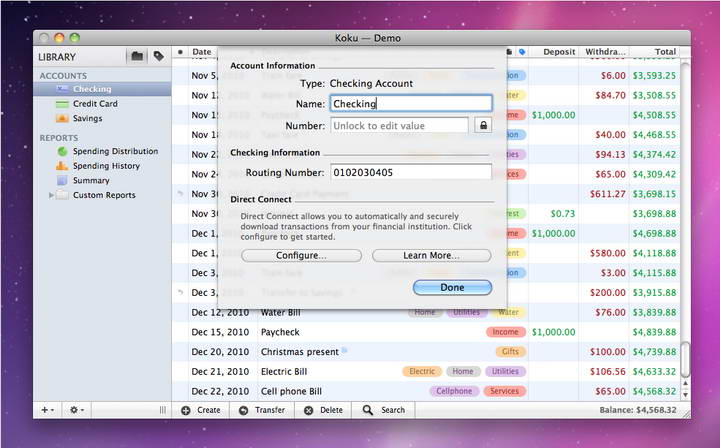The width and height of the screenshot is (720, 448).
Task: Select the Checking account icon
Action: [62, 89]
